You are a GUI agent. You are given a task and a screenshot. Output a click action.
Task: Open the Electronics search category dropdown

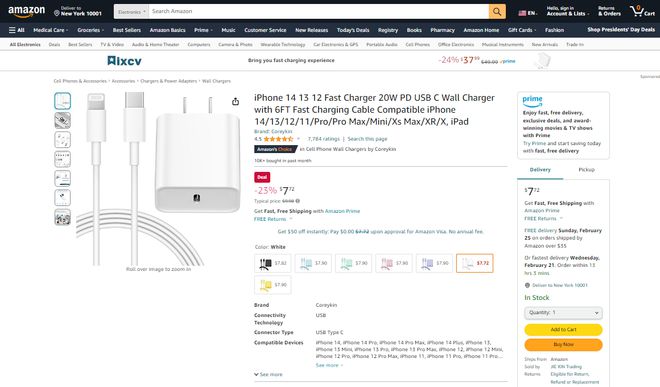[131, 12]
